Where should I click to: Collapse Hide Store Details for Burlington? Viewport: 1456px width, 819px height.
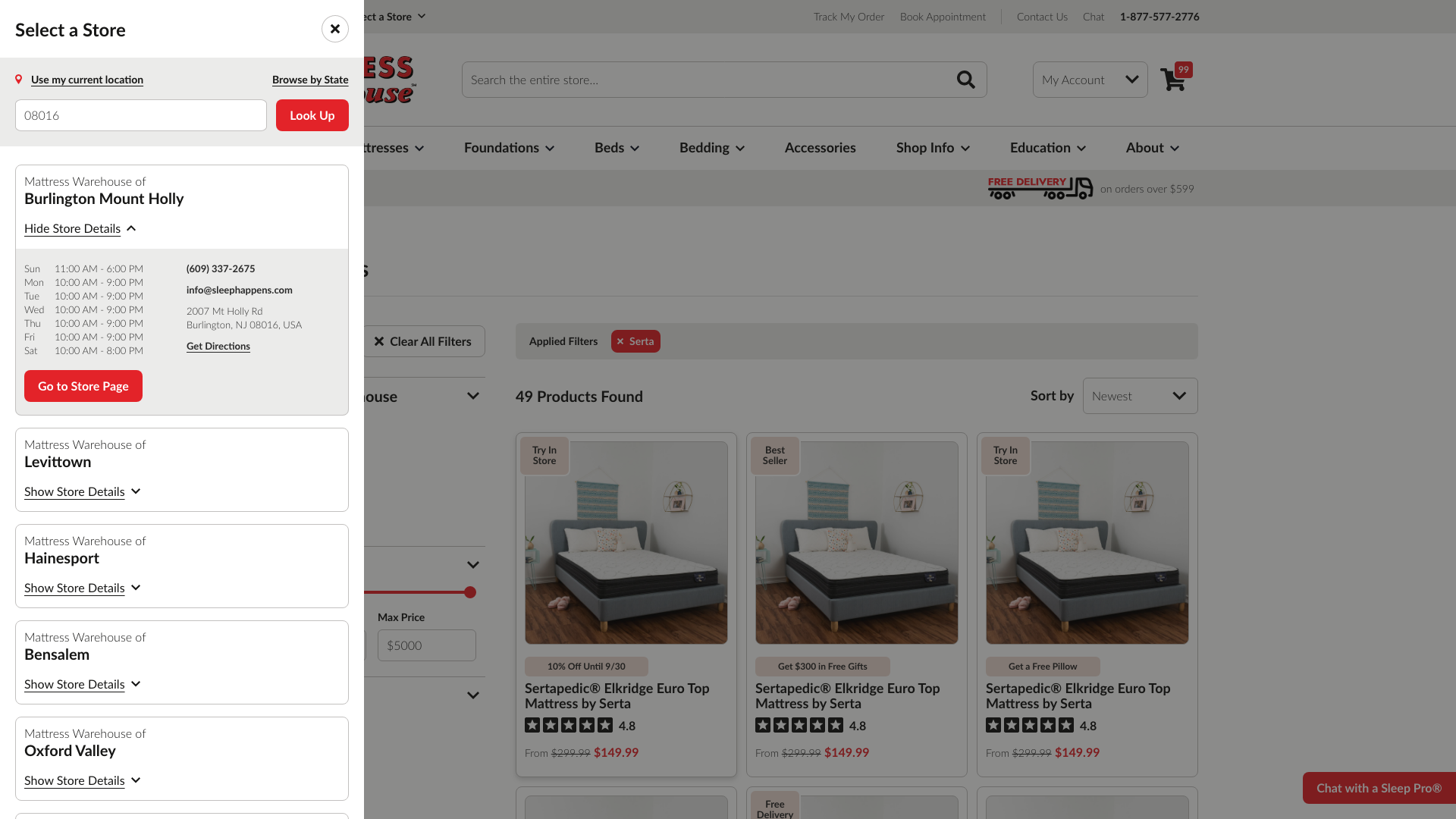click(80, 228)
